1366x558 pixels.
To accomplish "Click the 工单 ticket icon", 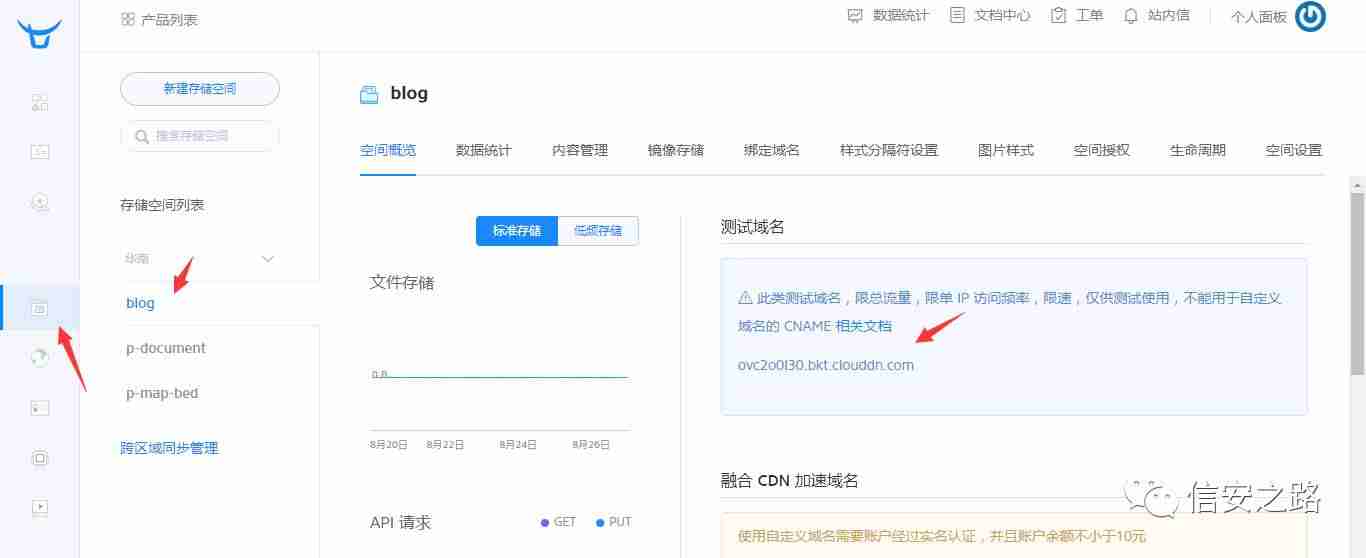I will [1059, 16].
